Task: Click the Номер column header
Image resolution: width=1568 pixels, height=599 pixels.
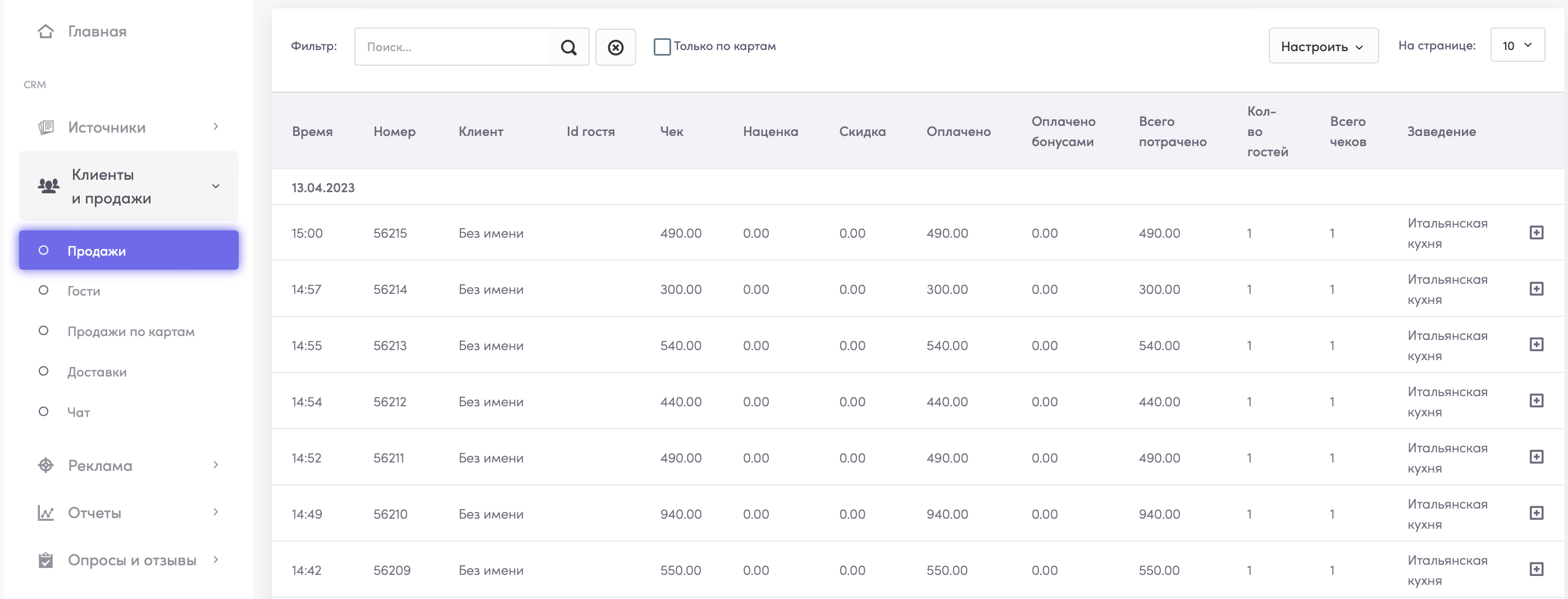Action: click(x=394, y=131)
